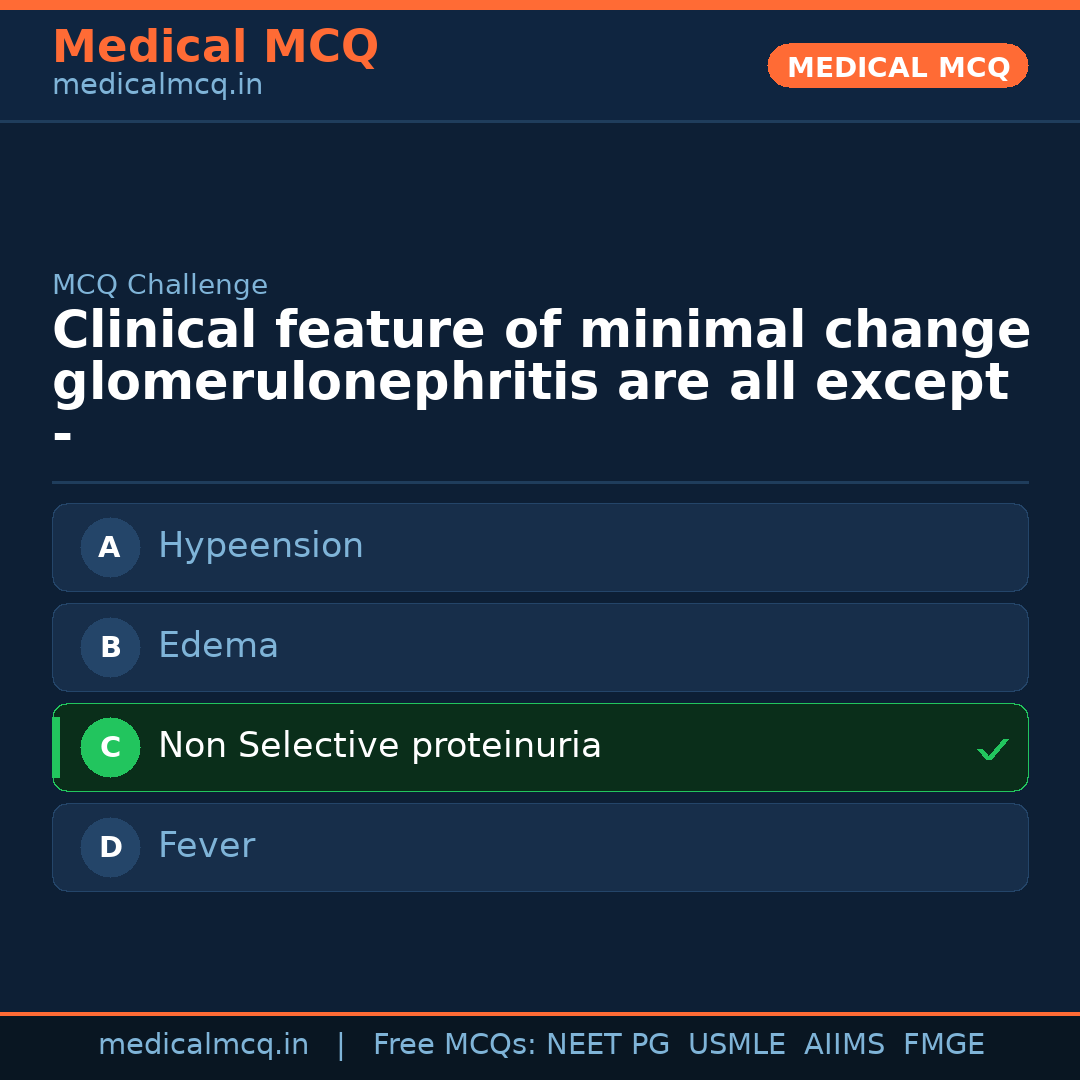Select the Hypeension answer option
1080x1080 pixels.
point(260,546)
